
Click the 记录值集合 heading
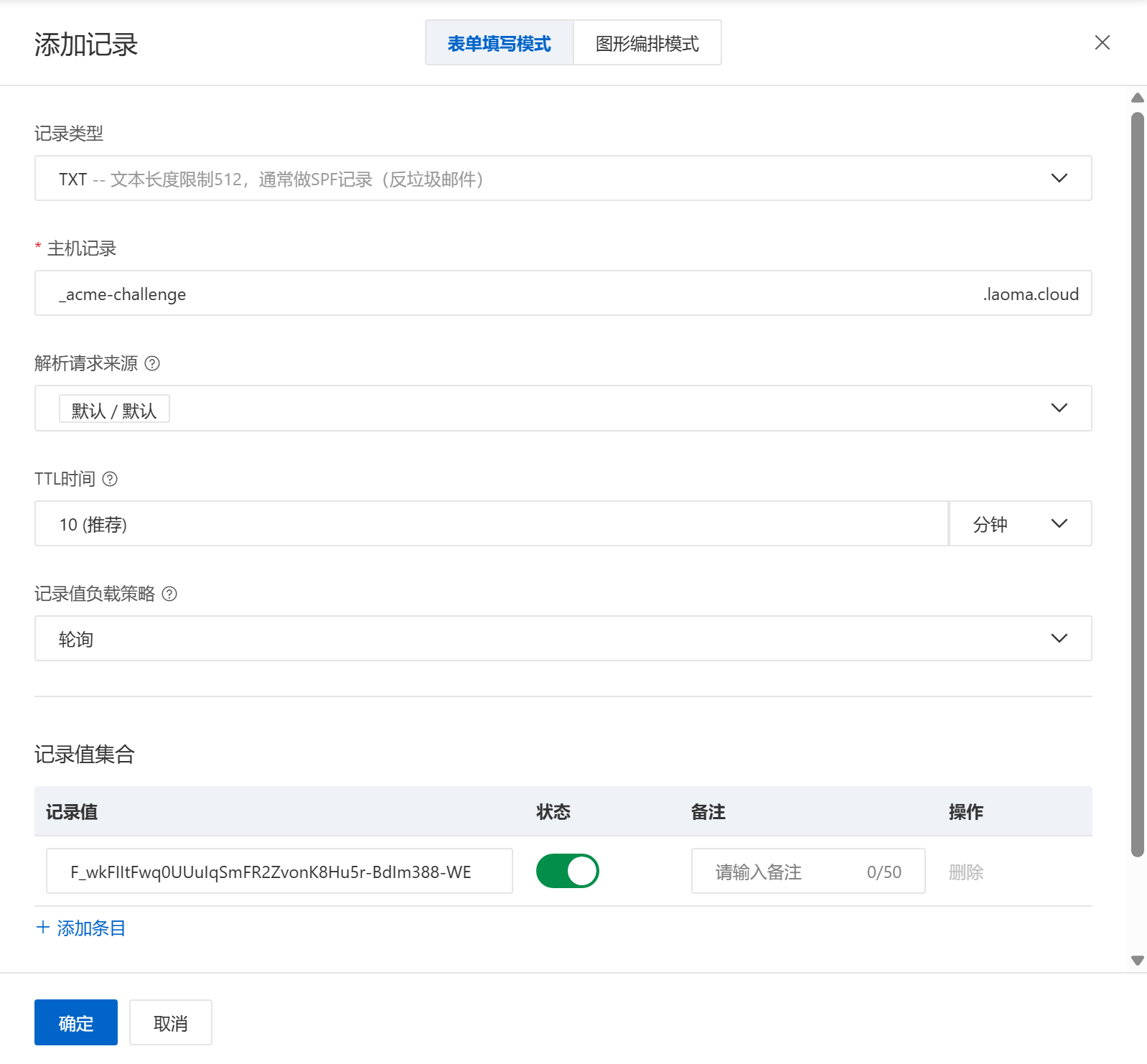[85, 755]
